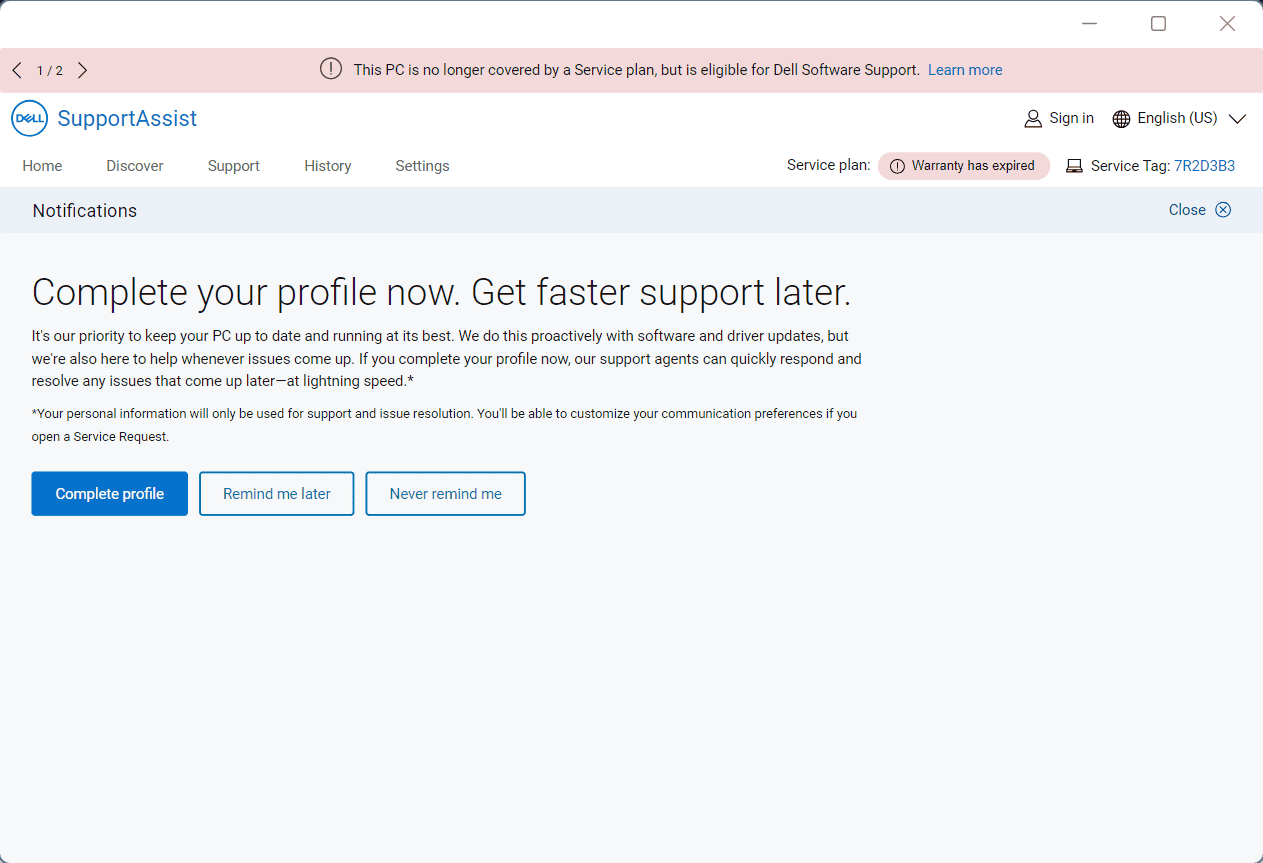Click the Service plan: label
Screen dimensions: 1263x863
point(829,166)
